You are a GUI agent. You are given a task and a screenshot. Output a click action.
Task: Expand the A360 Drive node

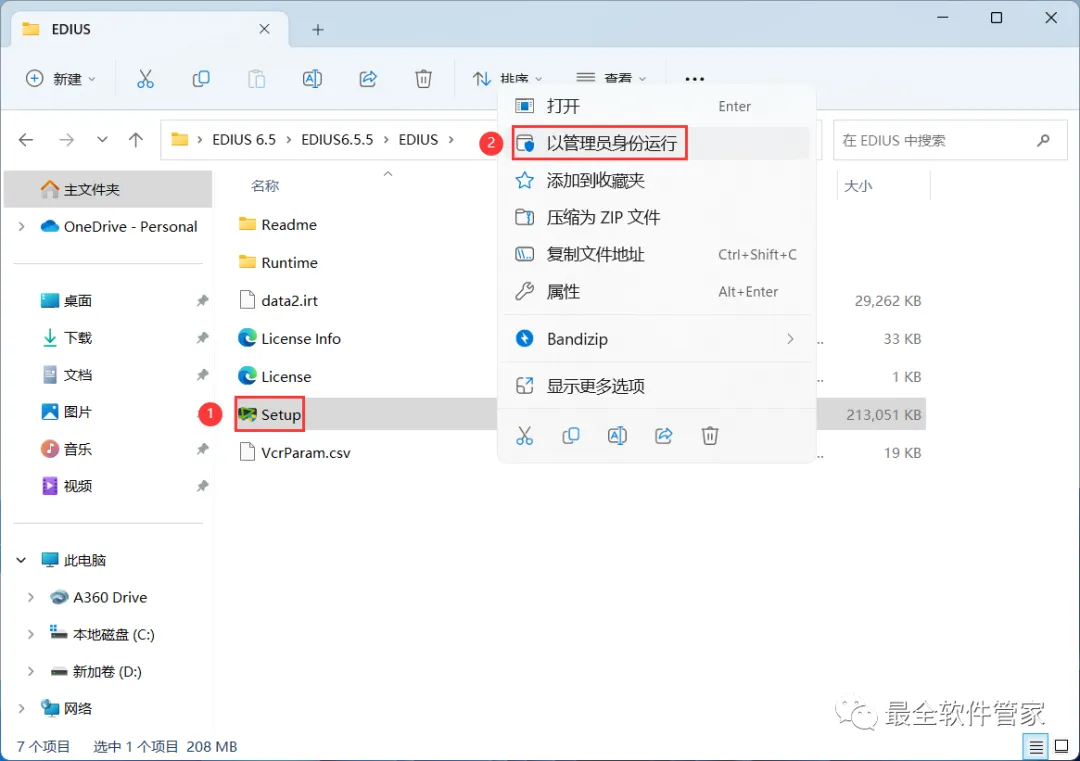tap(30, 597)
